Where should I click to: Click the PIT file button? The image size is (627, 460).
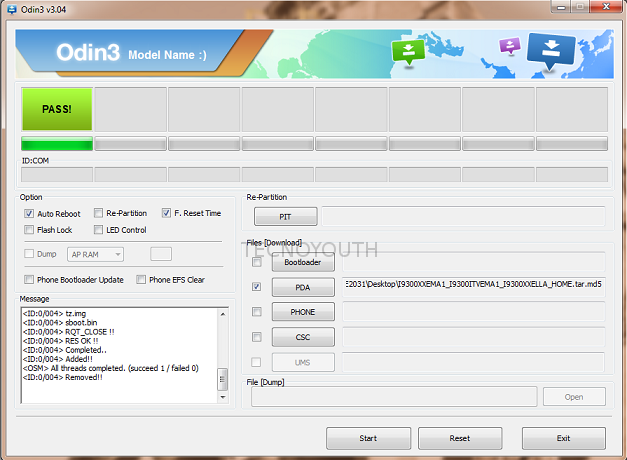[x=286, y=216]
